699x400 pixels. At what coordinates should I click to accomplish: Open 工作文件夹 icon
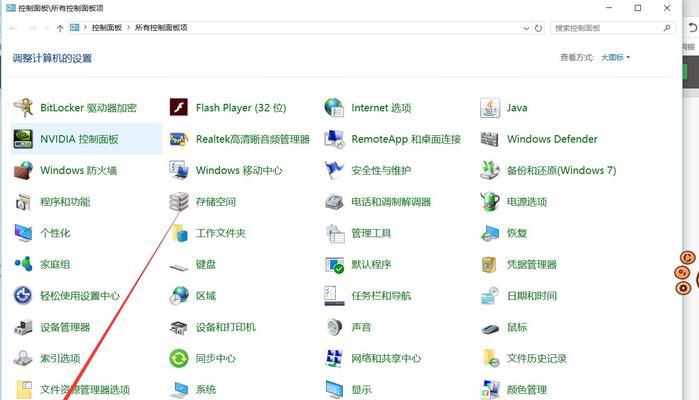point(180,233)
